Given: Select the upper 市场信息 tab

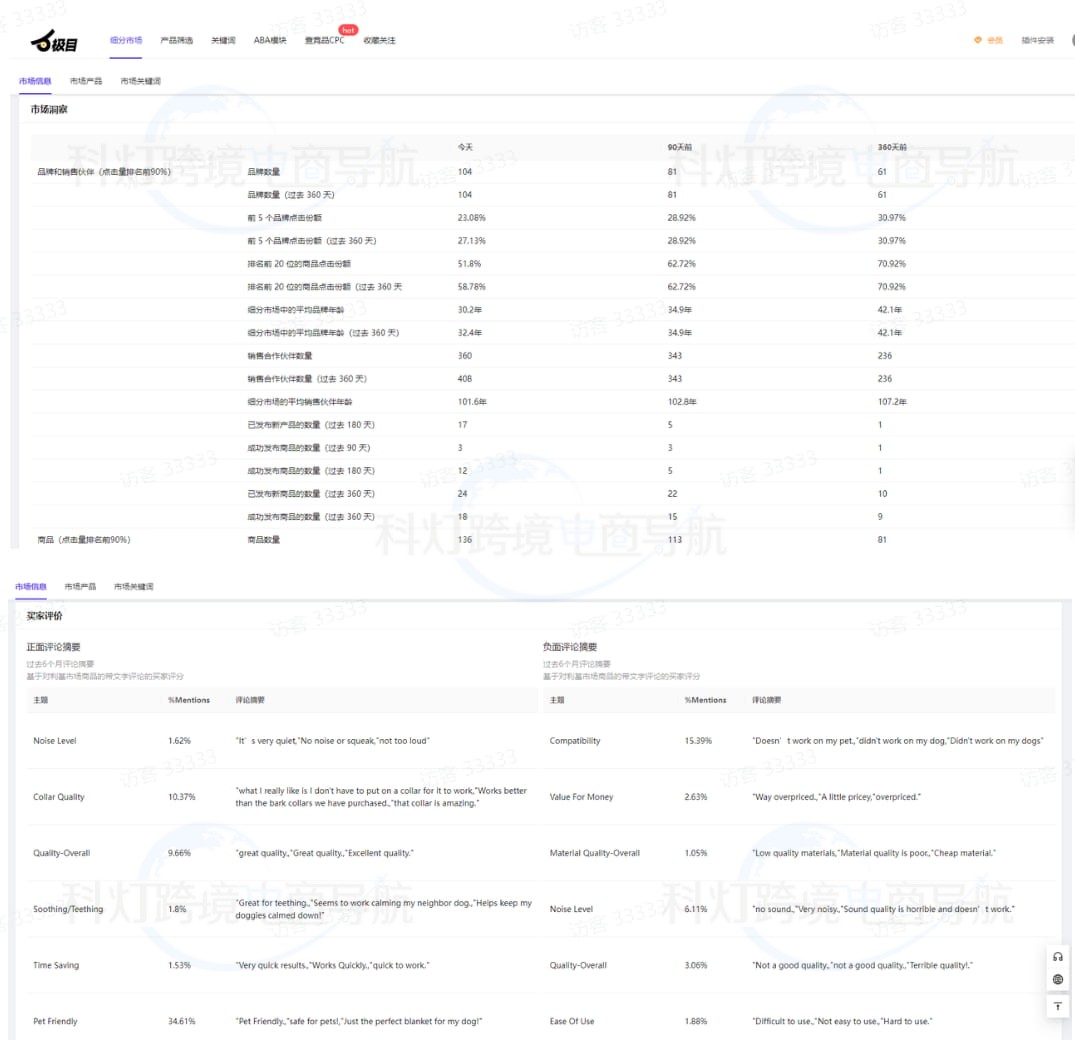Looking at the screenshot, I should [x=35, y=81].
